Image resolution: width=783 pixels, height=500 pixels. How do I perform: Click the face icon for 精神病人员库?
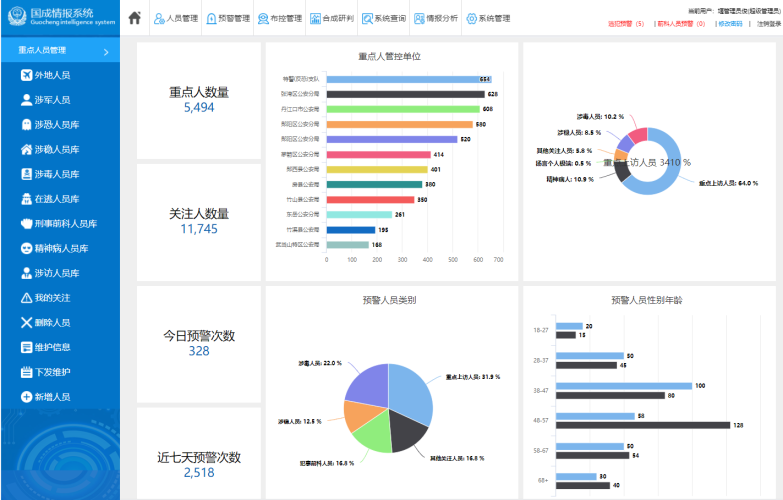pyautogui.click(x=27, y=249)
